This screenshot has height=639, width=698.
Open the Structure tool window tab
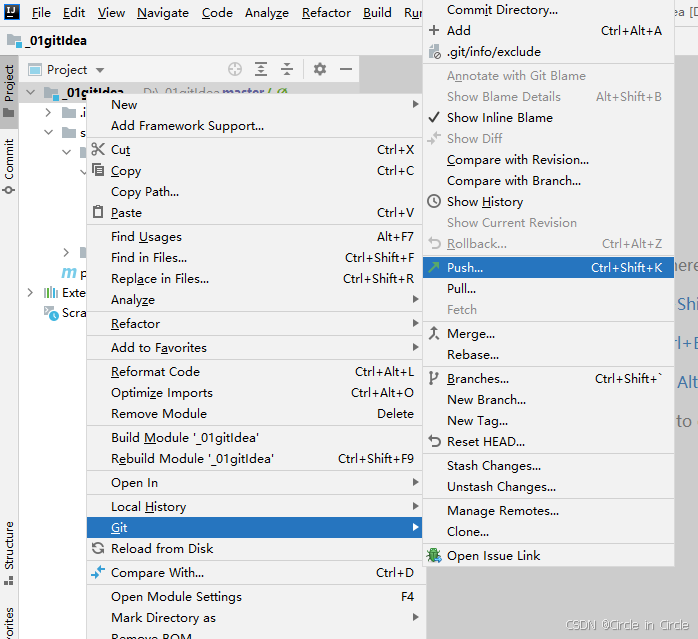tap(9, 545)
